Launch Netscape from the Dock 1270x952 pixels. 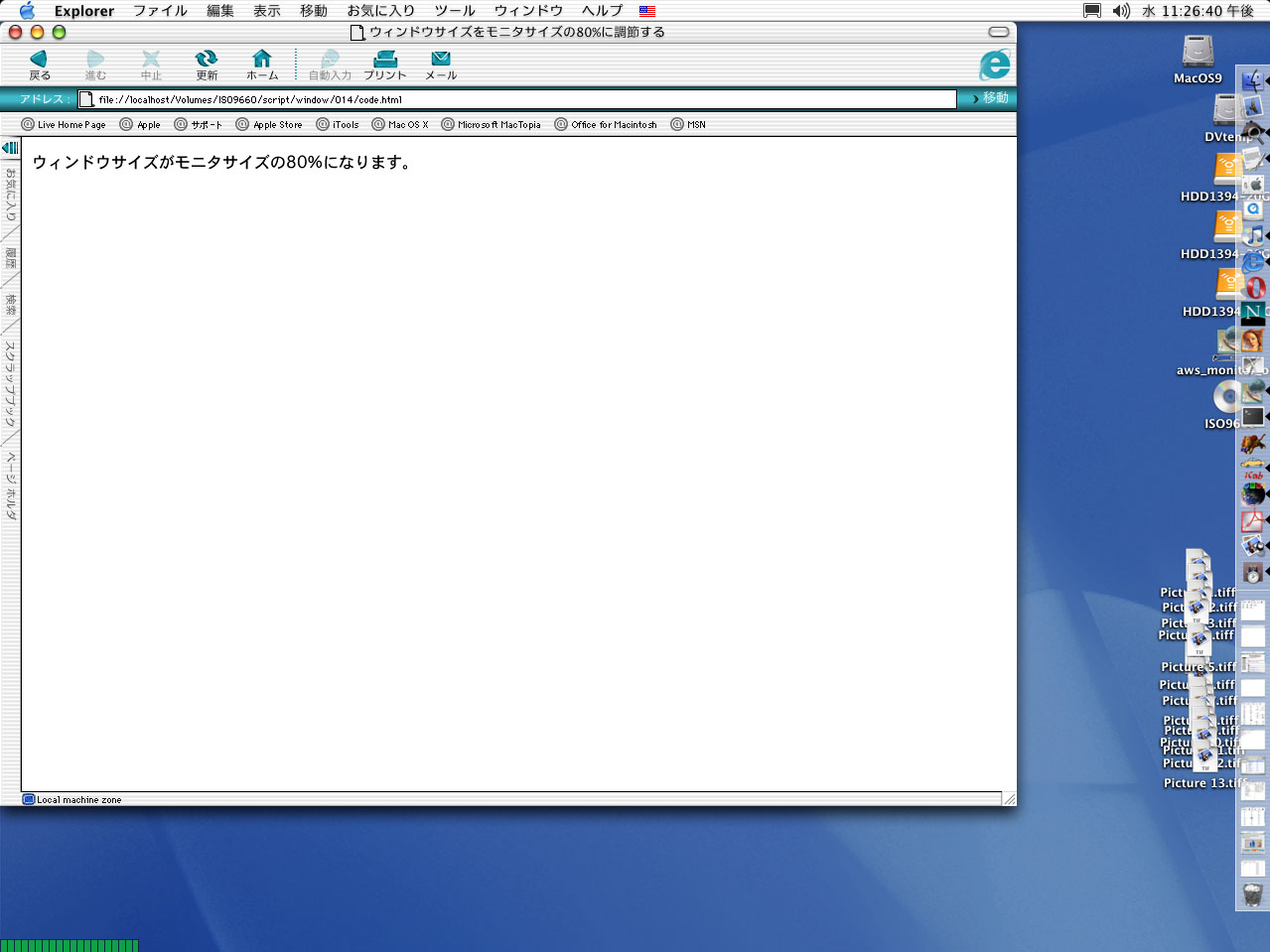pos(1253,314)
